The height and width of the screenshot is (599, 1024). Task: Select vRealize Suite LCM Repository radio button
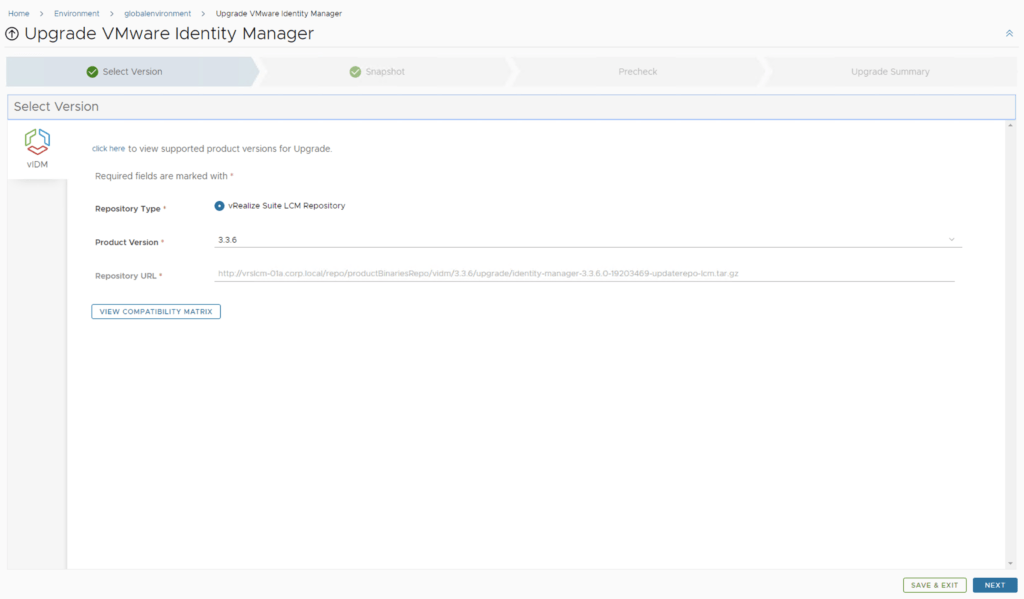(x=220, y=206)
